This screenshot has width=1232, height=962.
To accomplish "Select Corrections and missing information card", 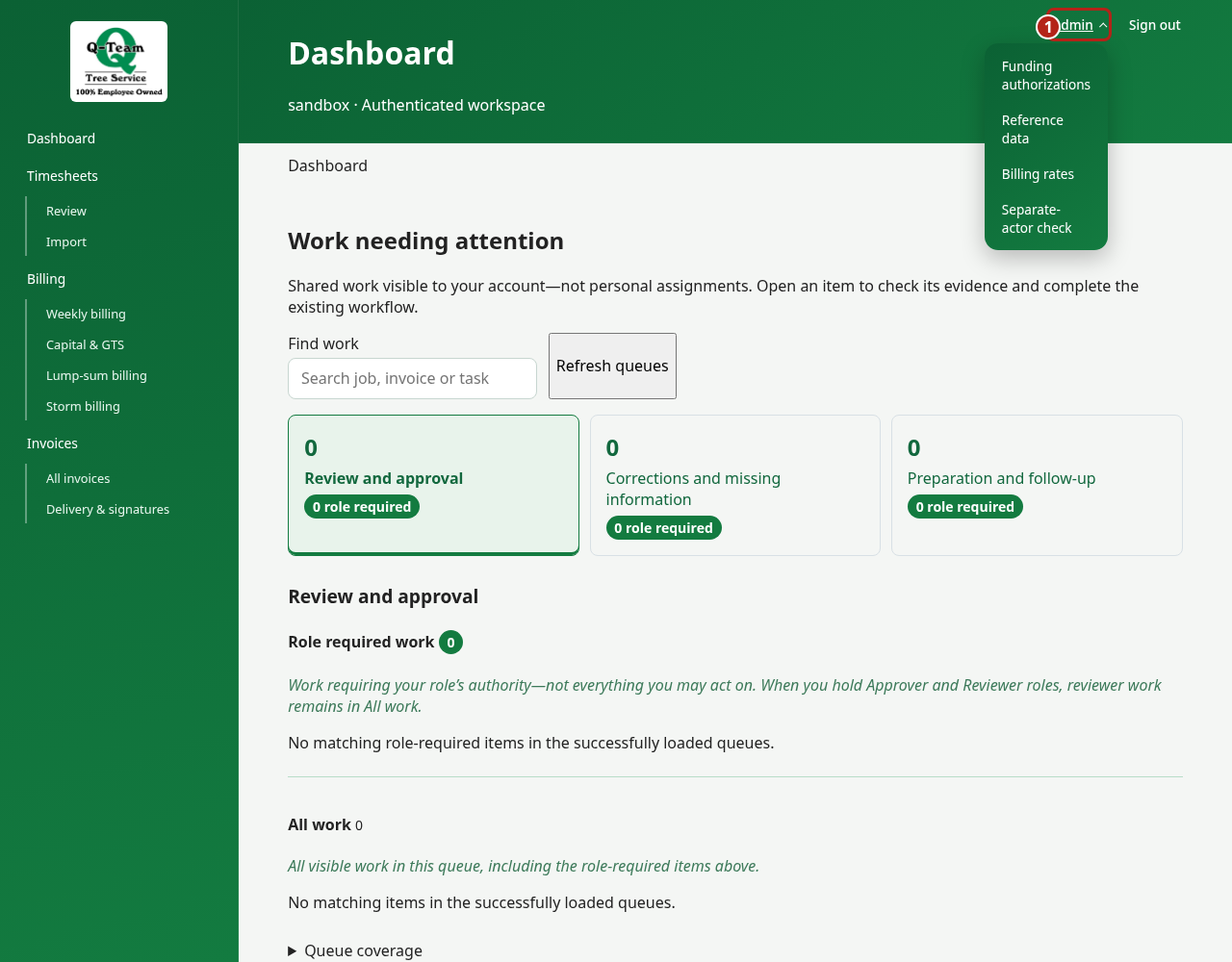I will pos(735,485).
